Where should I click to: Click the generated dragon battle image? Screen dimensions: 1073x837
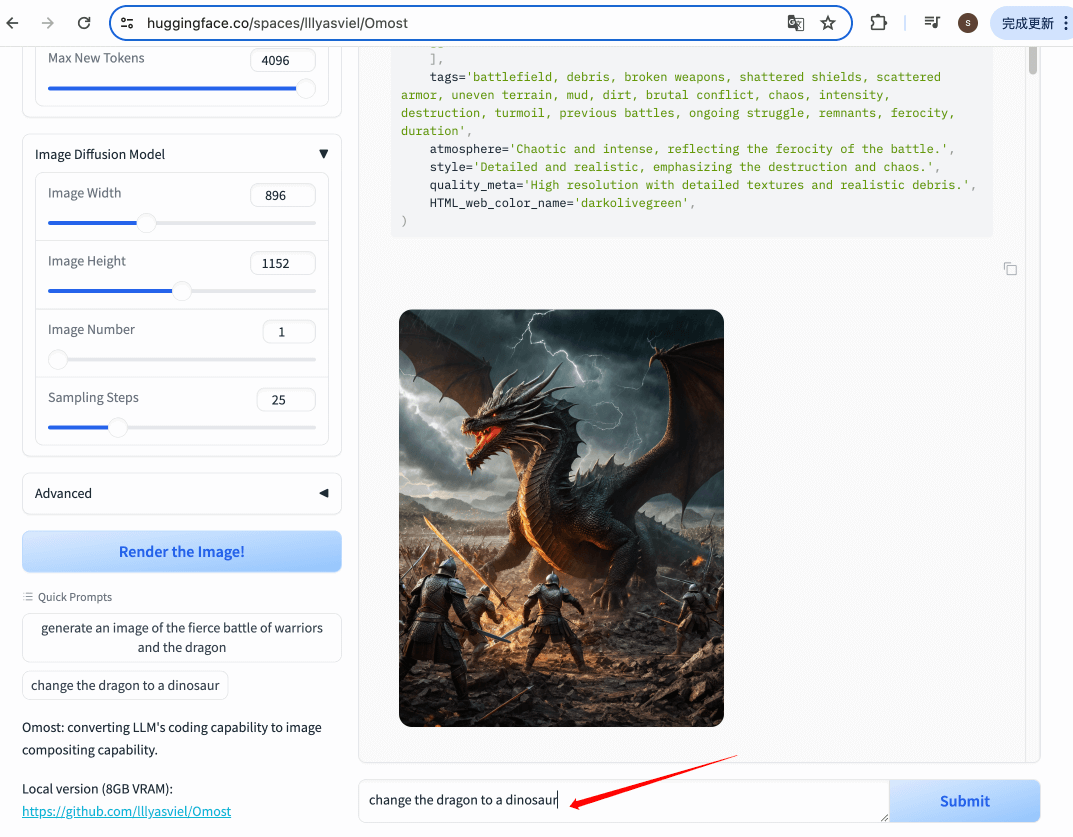tap(561, 517)
